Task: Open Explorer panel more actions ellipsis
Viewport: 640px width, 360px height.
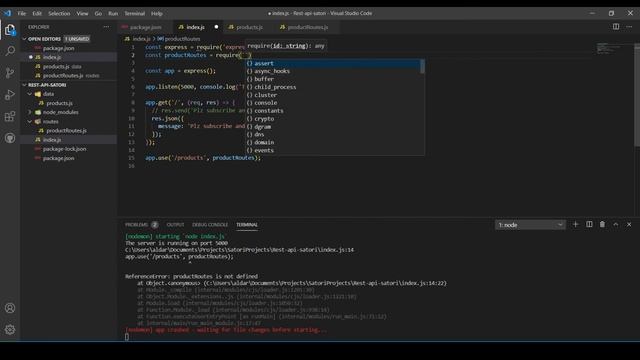Action: coord(106,27)
